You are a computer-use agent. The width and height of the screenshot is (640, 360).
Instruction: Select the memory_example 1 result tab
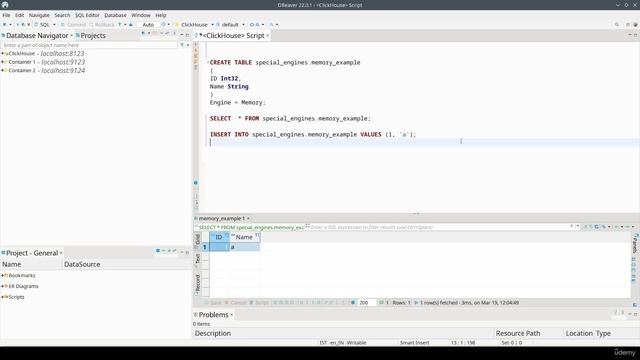[x=221, y=218]
